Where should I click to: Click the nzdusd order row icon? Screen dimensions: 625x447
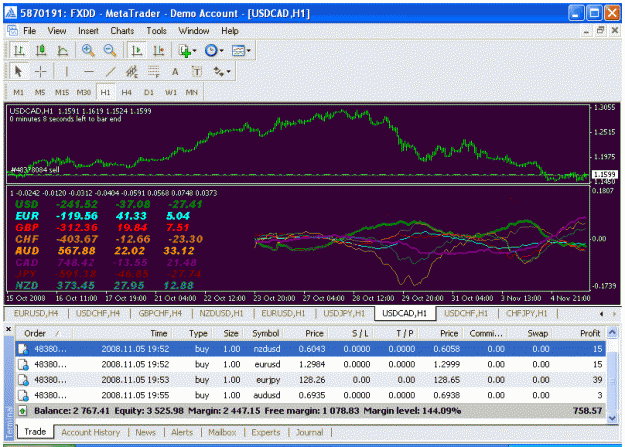[x=23, y=349]
